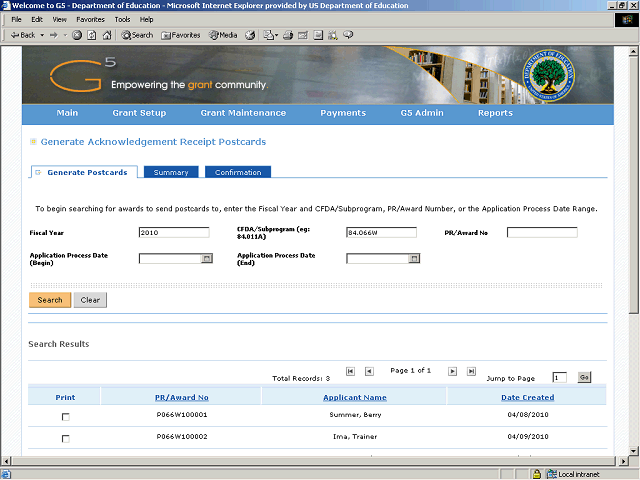Click the 04/08/2010 date cell
The width and height of the screenshot is (640, 480).
pyautogui.click(x=528, y=415)
